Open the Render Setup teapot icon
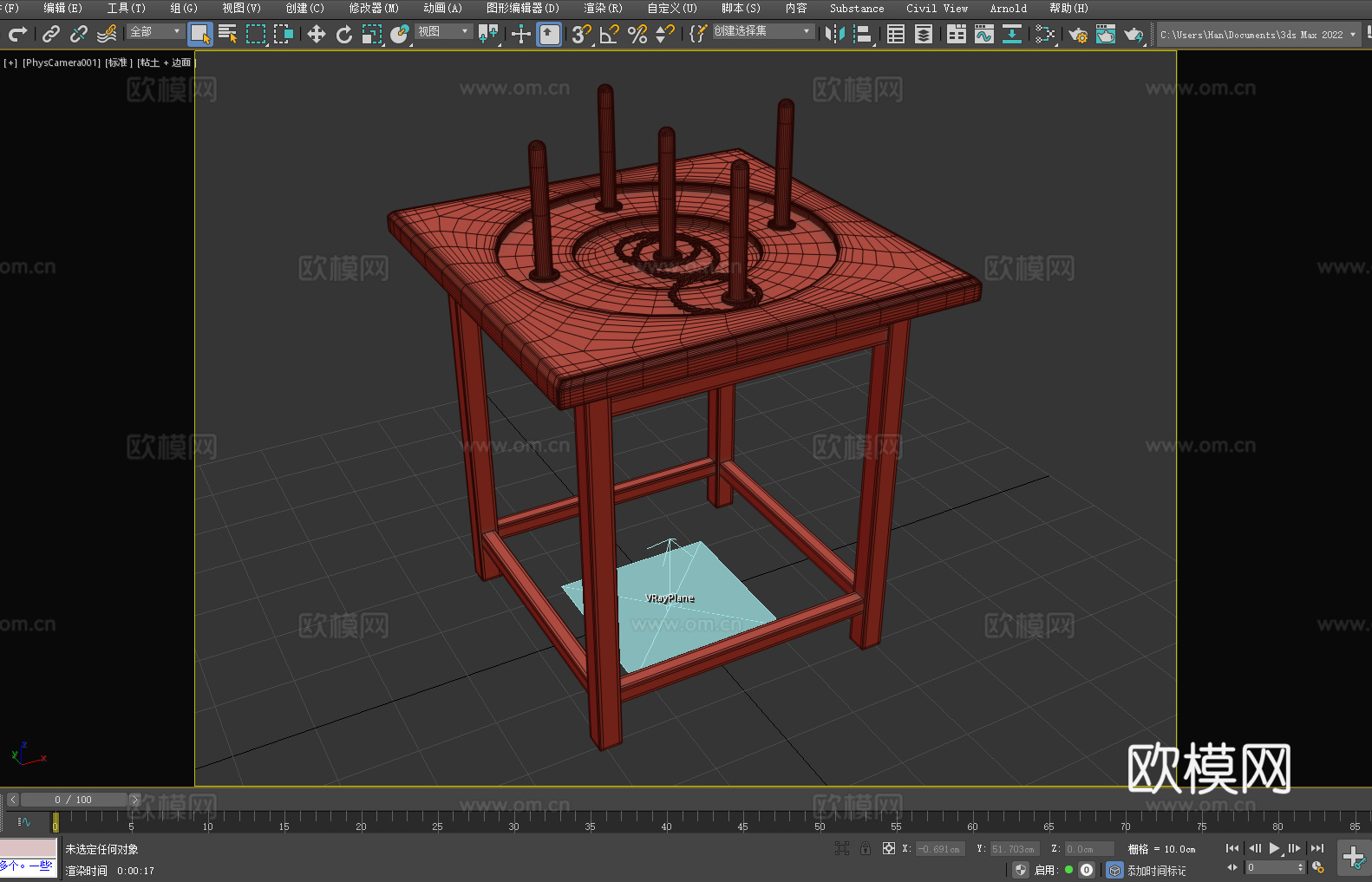Screen dimensions: 1372x882 click(1077, 35)
